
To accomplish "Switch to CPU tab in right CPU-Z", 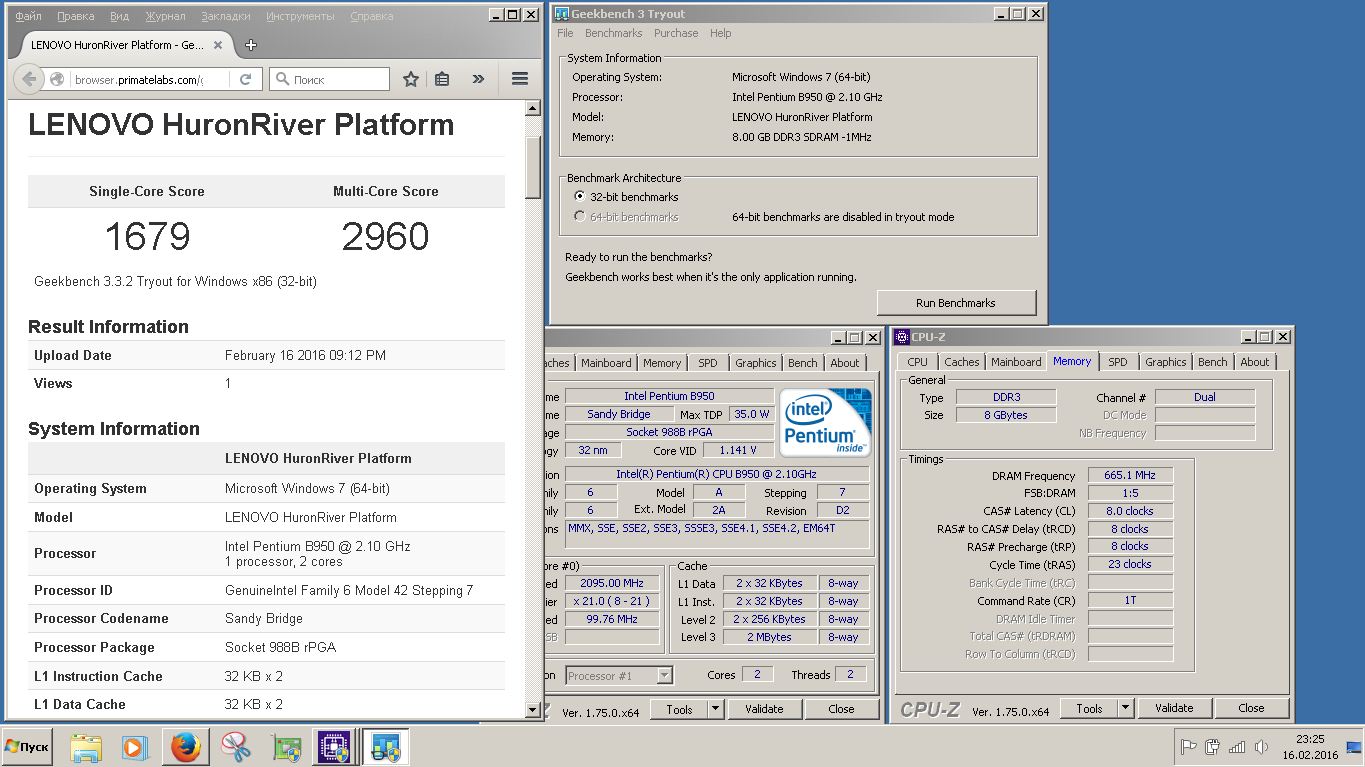I will (917, 362).
